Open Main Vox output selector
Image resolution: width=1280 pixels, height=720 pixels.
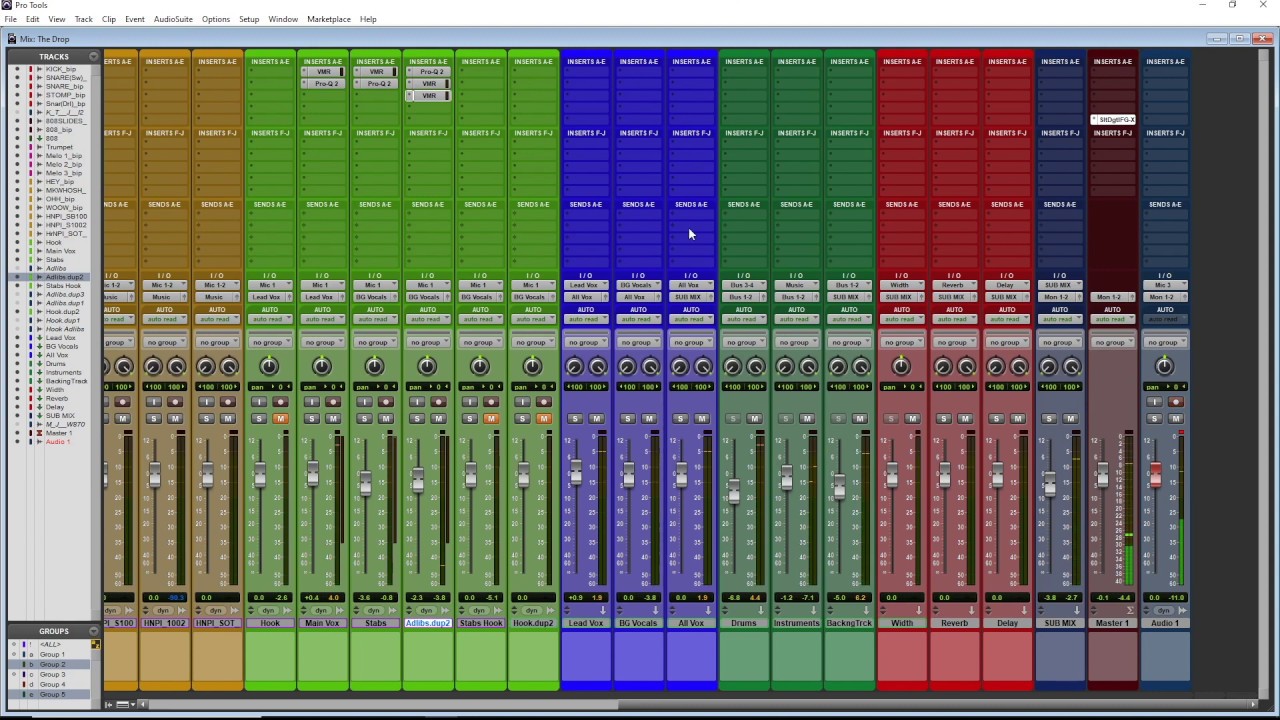click(x=322, y=297)
